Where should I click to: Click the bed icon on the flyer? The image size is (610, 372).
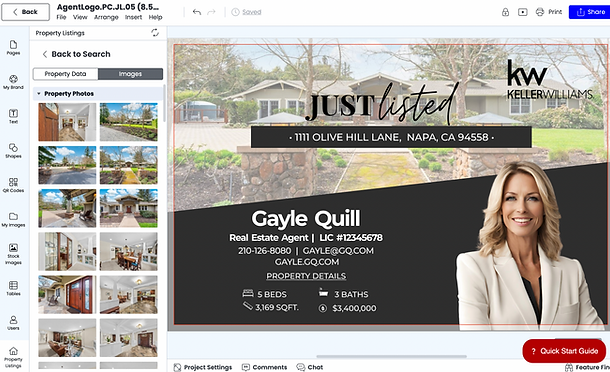tap(248, 293)
